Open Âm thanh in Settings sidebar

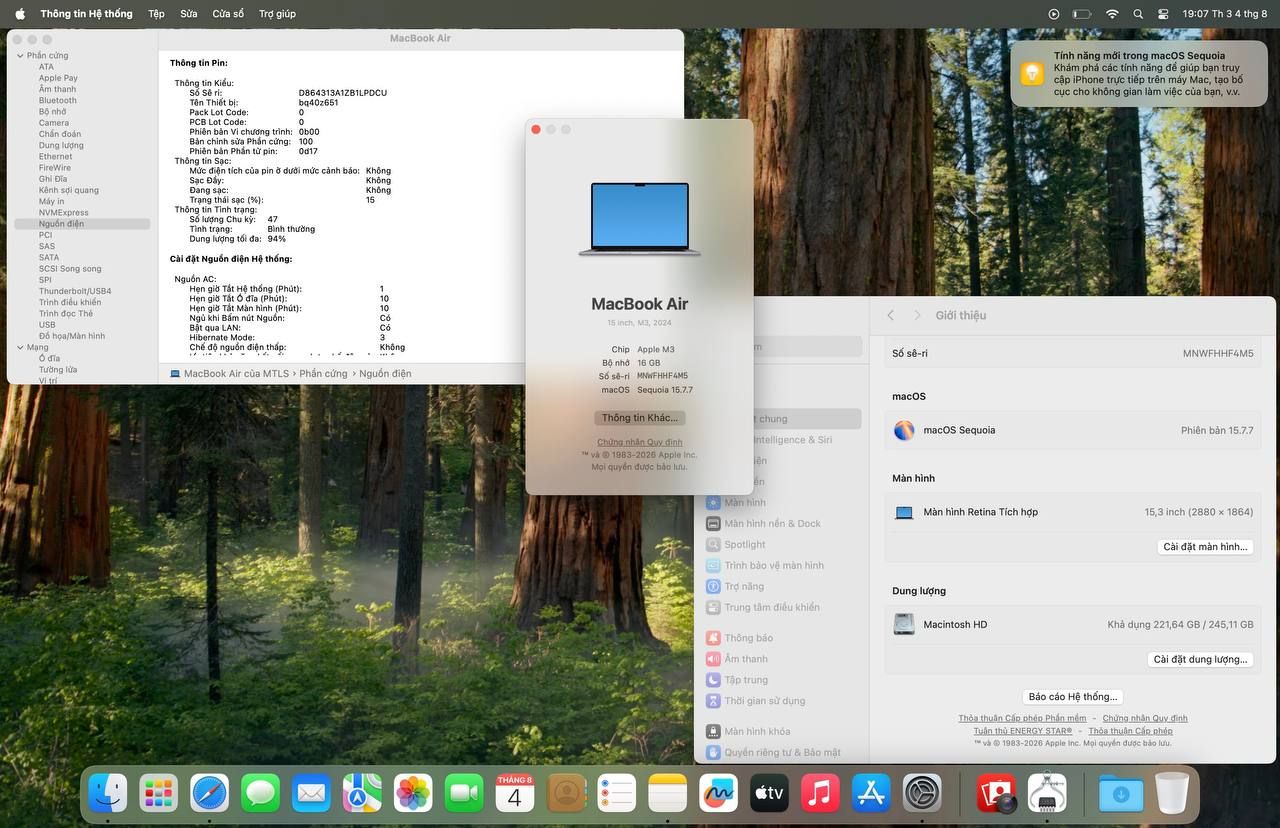[x=746, y=659]
